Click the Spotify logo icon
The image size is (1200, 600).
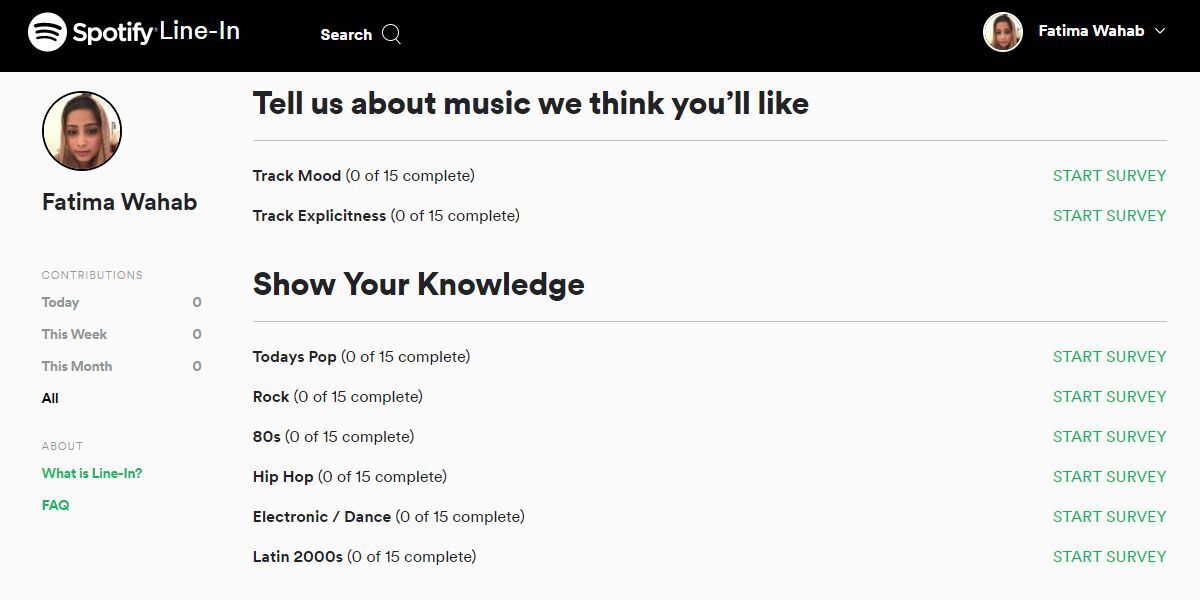pos(47,32)
